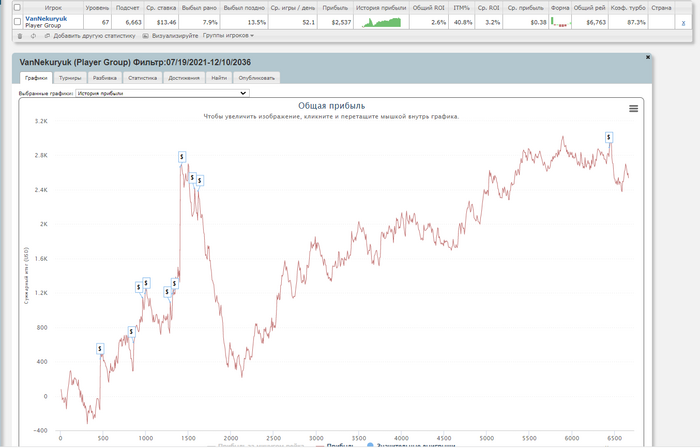
Task: Open the Турниры tab
Action: (70, 78)
